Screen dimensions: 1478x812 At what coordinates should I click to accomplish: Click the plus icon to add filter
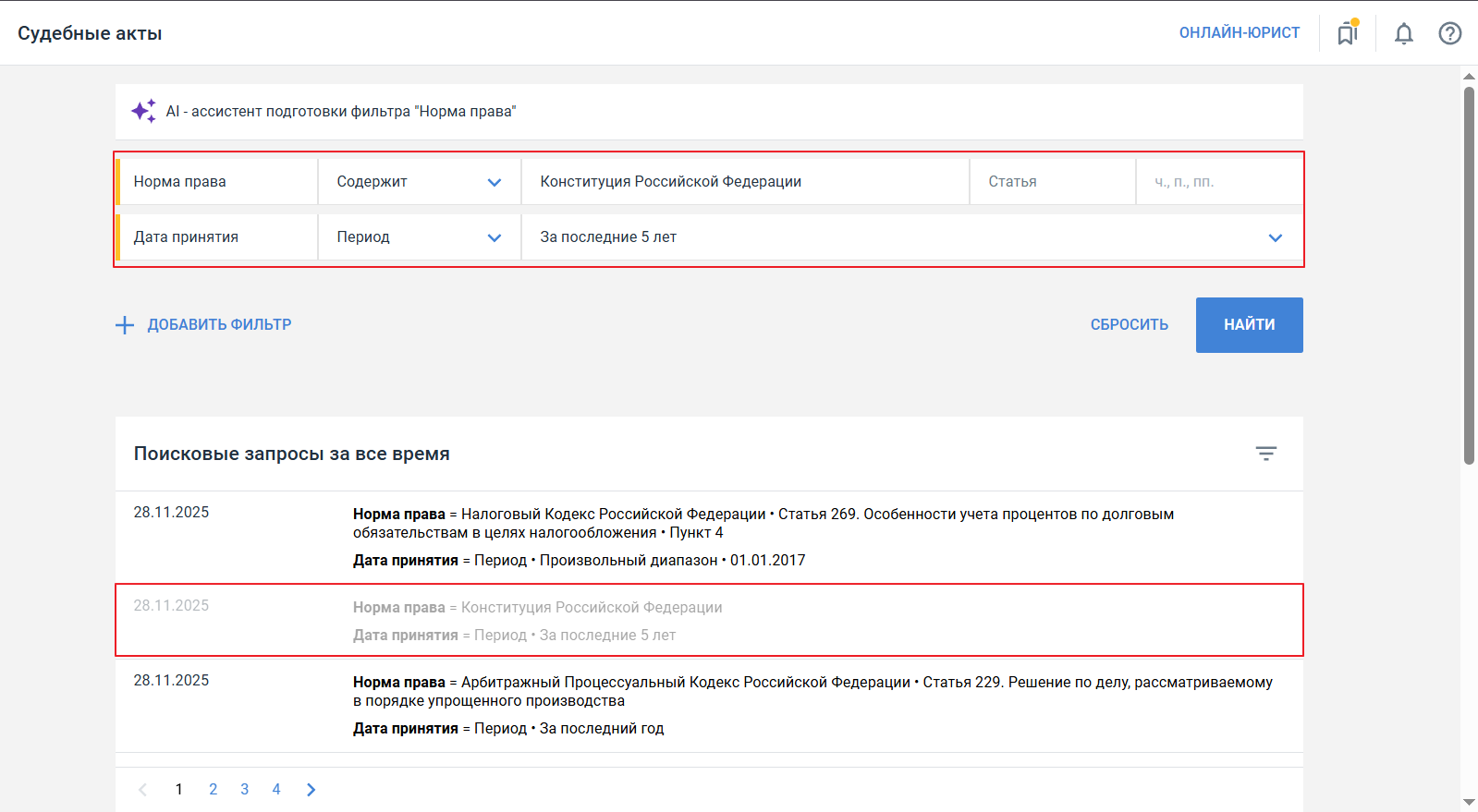click(x=125, y=325)
